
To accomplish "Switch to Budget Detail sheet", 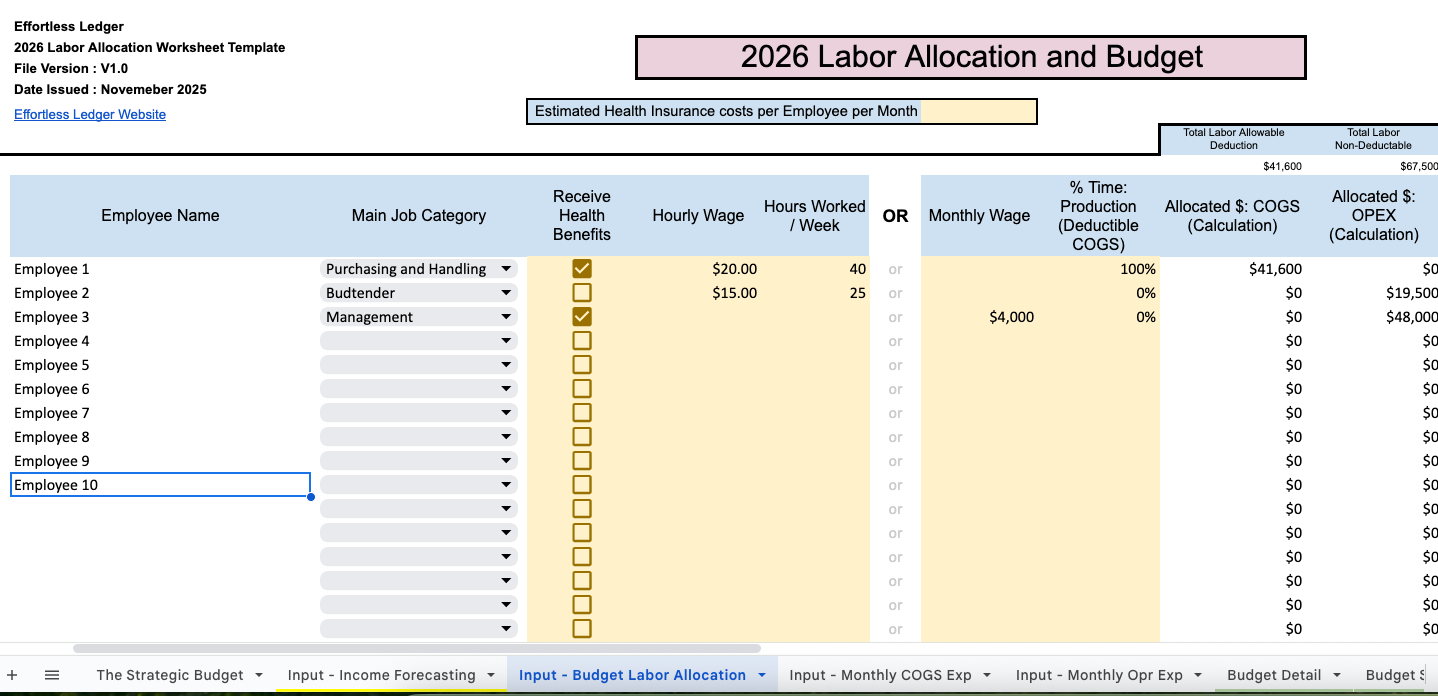I will pos(1274,675).
